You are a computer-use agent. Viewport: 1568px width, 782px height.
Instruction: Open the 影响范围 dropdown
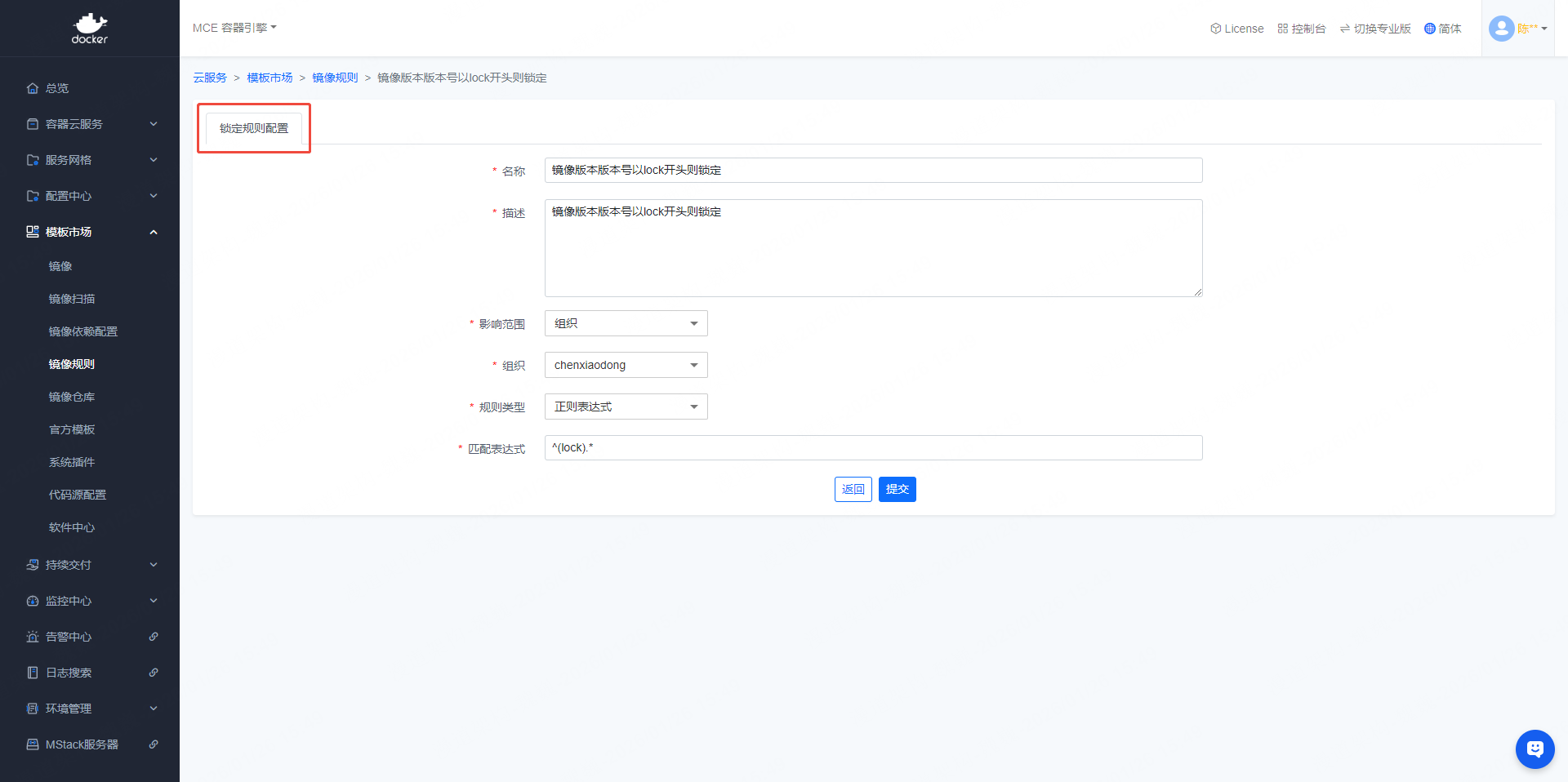pyautogui.click(x=626, y=323)
